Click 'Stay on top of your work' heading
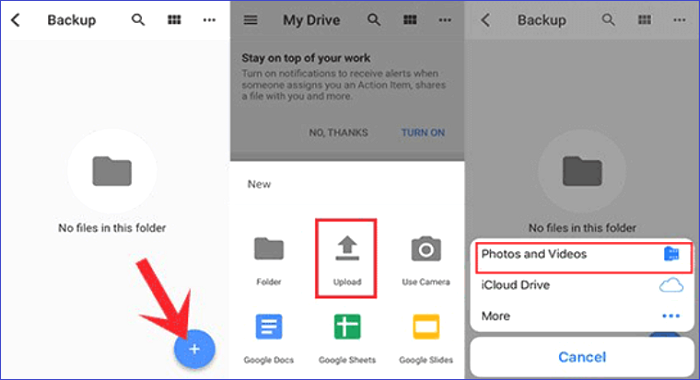The height and width of the screenshot is (380, 700). click(306, 58)
